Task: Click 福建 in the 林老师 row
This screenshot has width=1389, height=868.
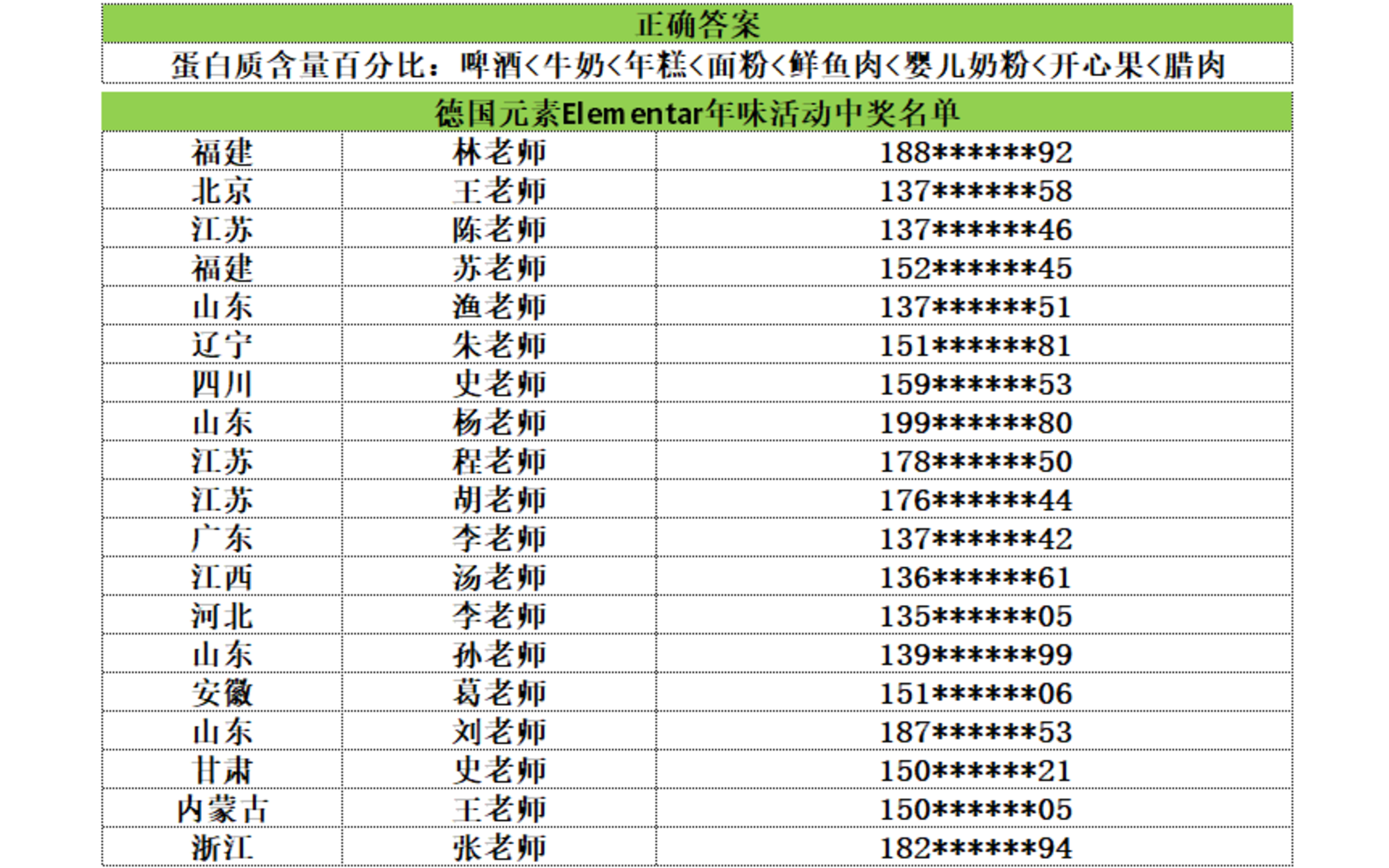Action: pos(222,152)
